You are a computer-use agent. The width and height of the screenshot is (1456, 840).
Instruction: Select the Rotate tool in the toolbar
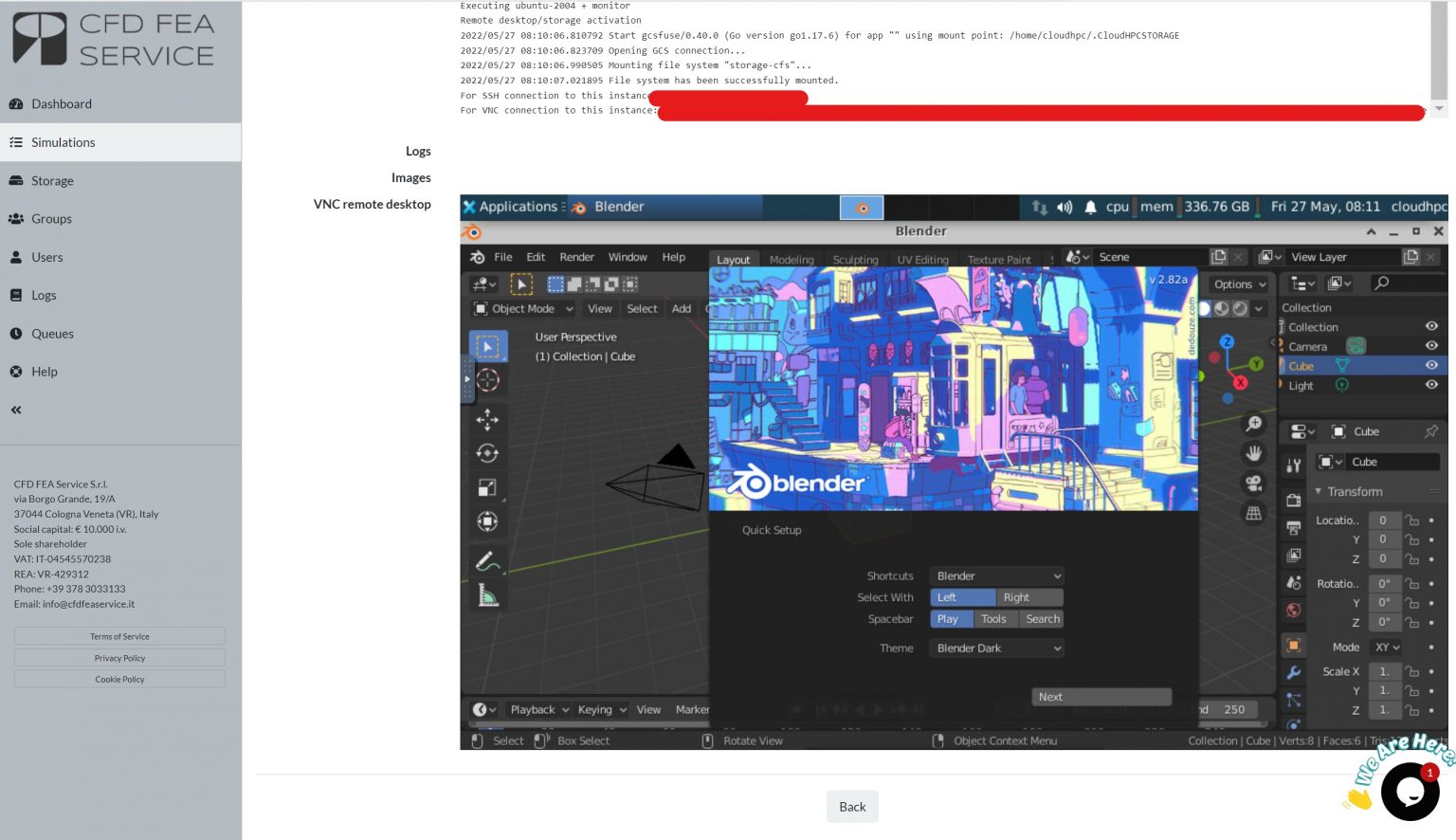click(487, 453)
